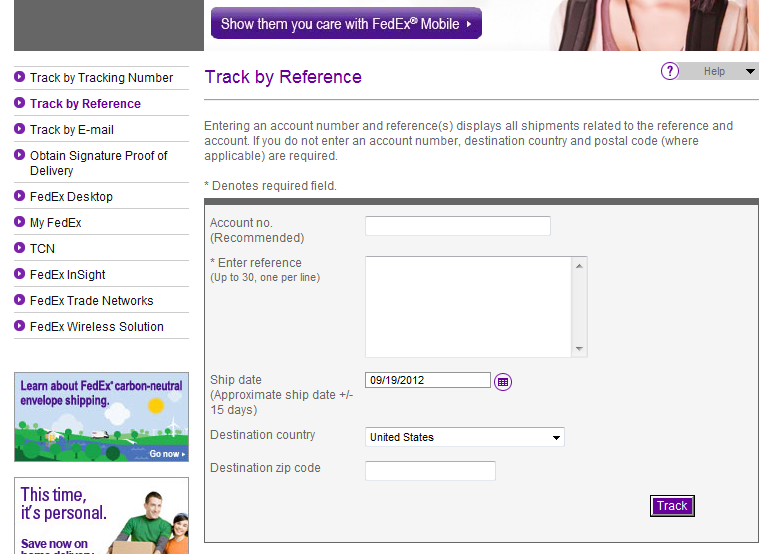The image size is (774, 554).
Task: Open Track by Tracking Number page
Action: point(101,78)
